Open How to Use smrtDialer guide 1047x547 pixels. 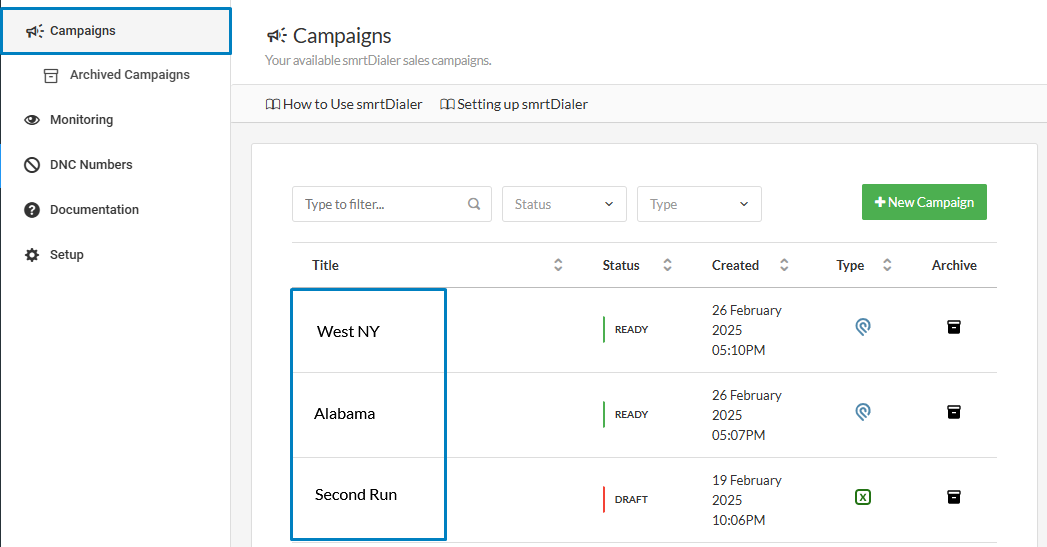(x=344, y=104)
